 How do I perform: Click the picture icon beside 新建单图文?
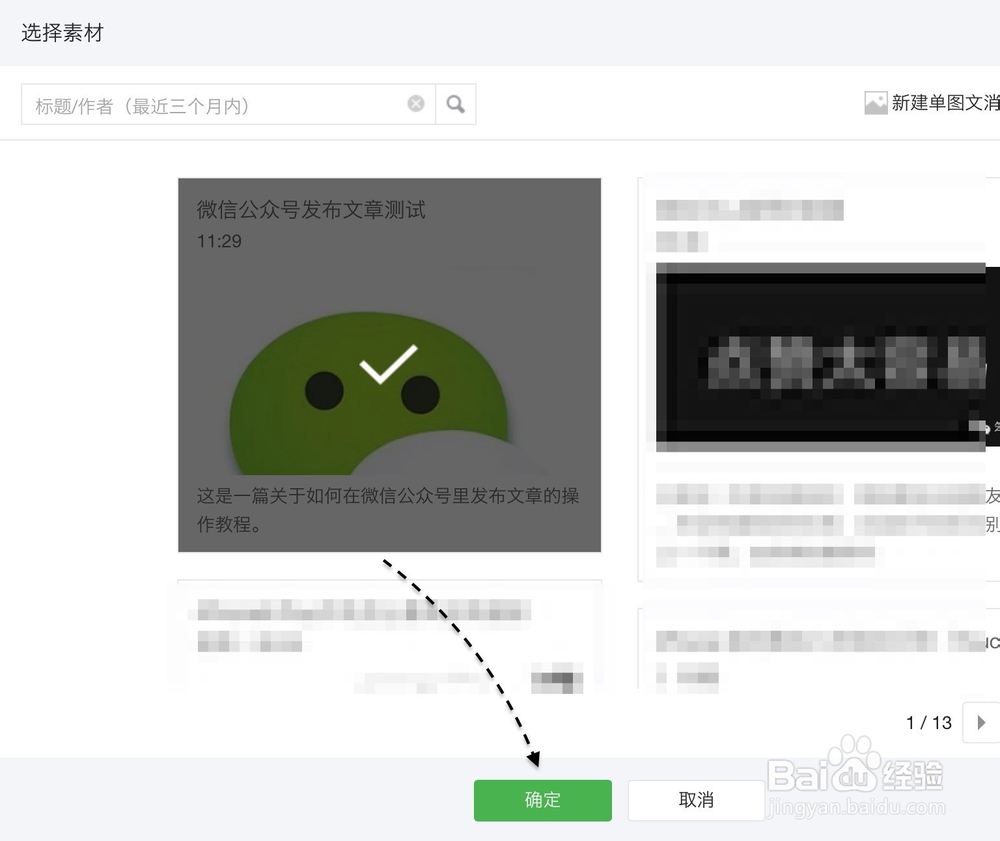pyautogui.click(x=876, y=103)
